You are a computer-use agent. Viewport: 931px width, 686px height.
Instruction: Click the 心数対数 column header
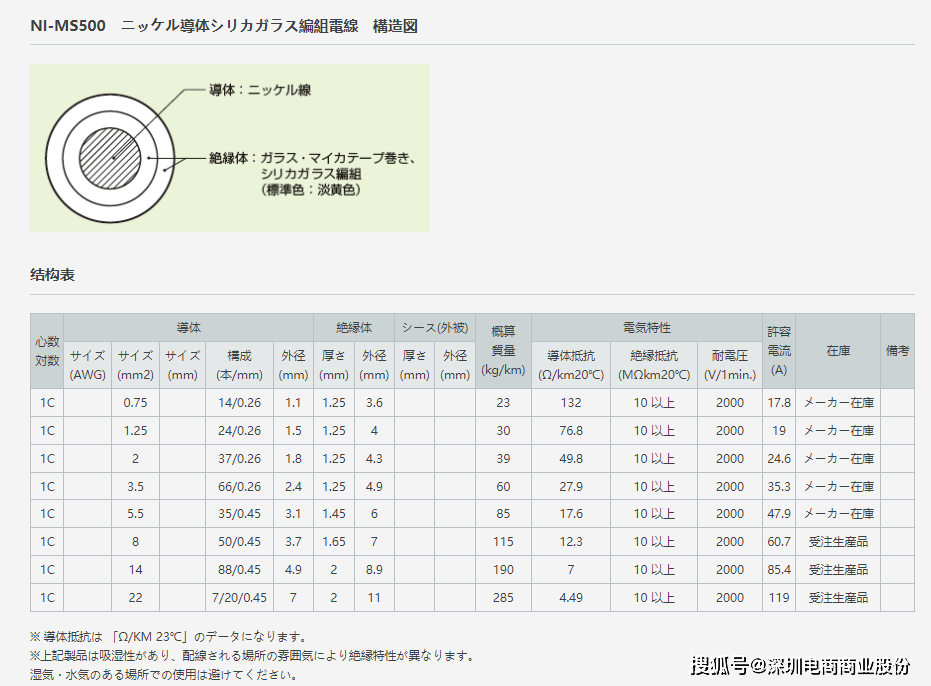[47, 351]
